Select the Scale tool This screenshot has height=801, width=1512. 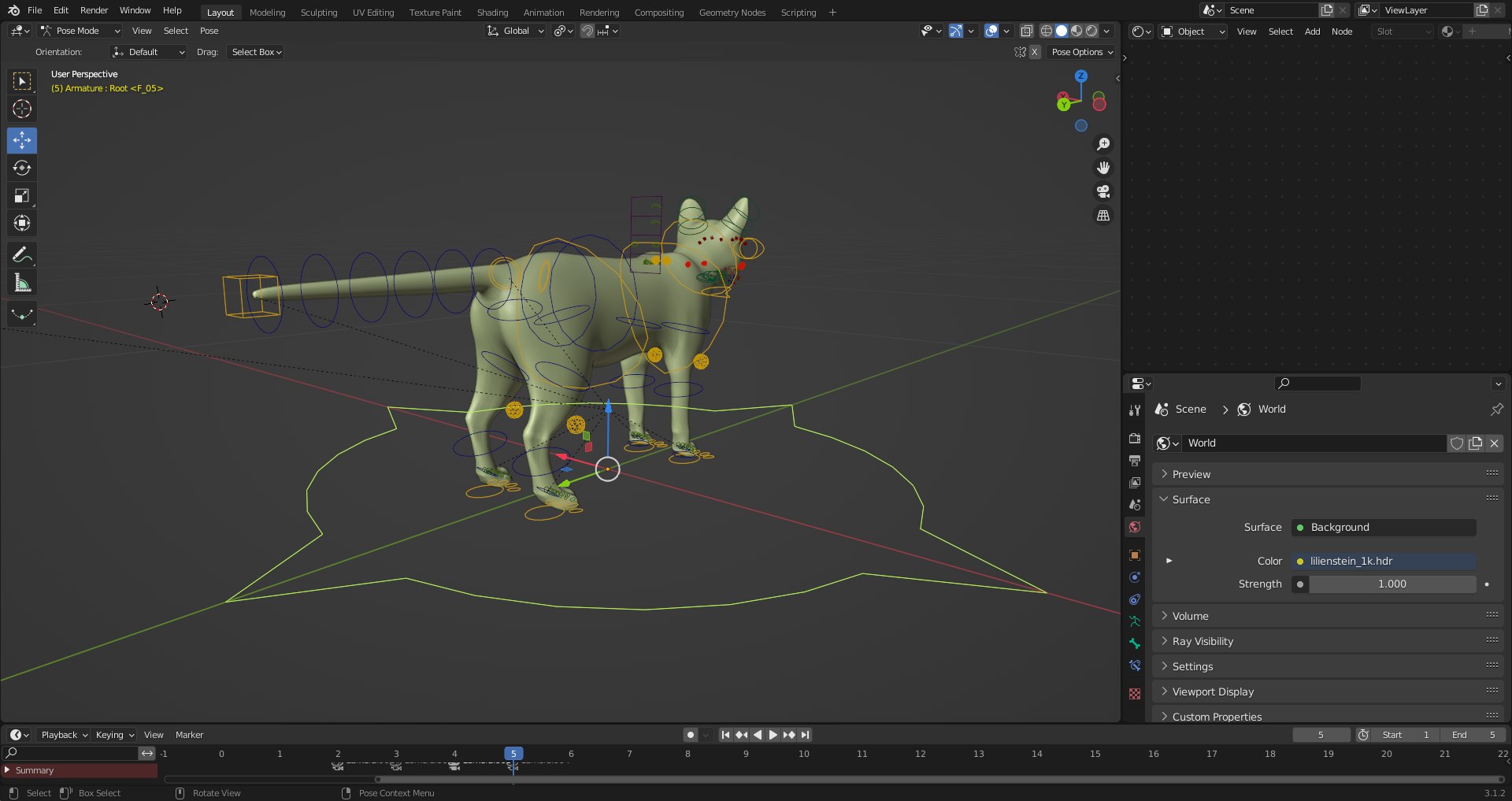pos(22,195)
